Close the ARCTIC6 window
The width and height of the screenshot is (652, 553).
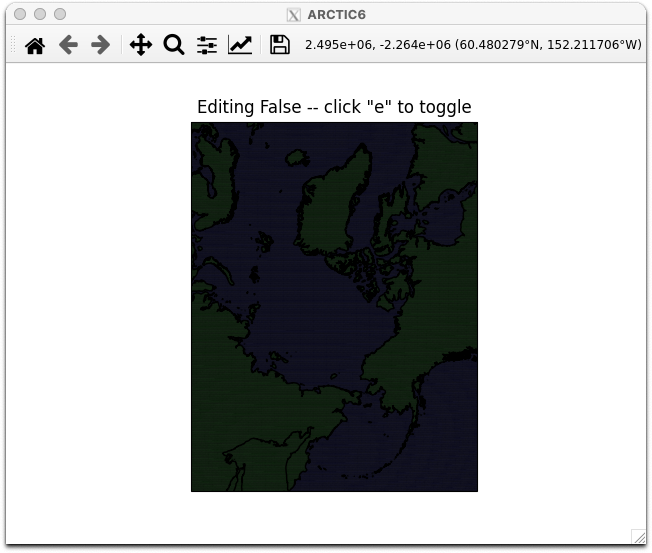tap(20, 14)
